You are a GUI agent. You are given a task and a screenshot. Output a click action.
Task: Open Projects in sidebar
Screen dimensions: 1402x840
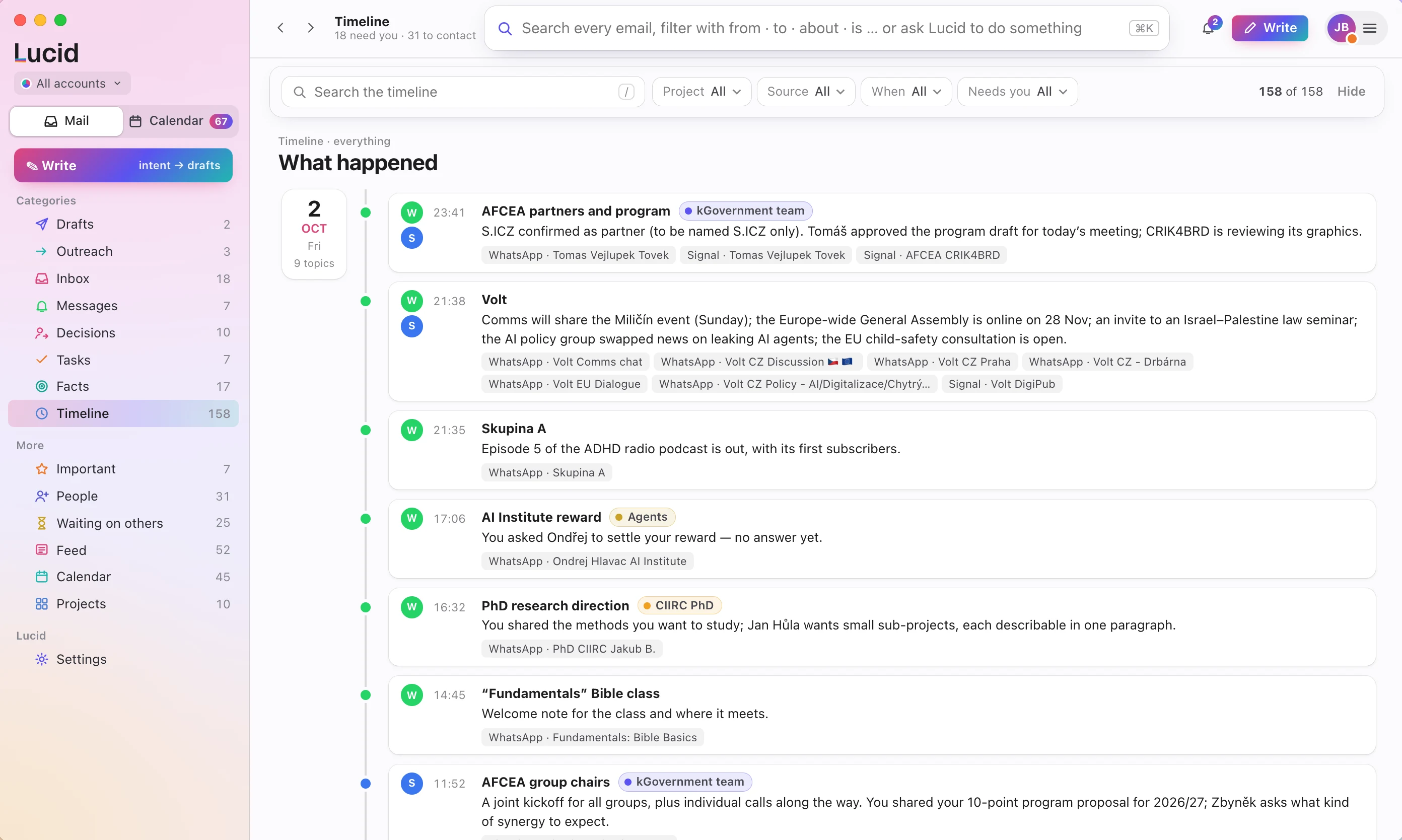(123, 604)
